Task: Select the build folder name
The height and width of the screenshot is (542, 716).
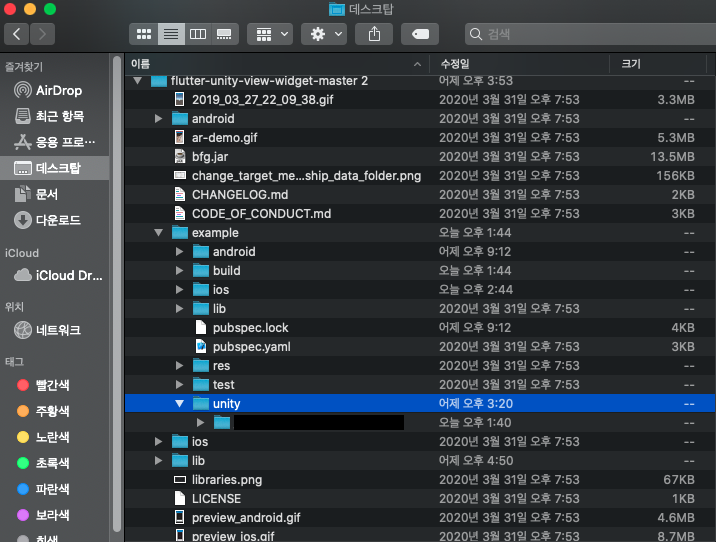Action: [226, 271]
